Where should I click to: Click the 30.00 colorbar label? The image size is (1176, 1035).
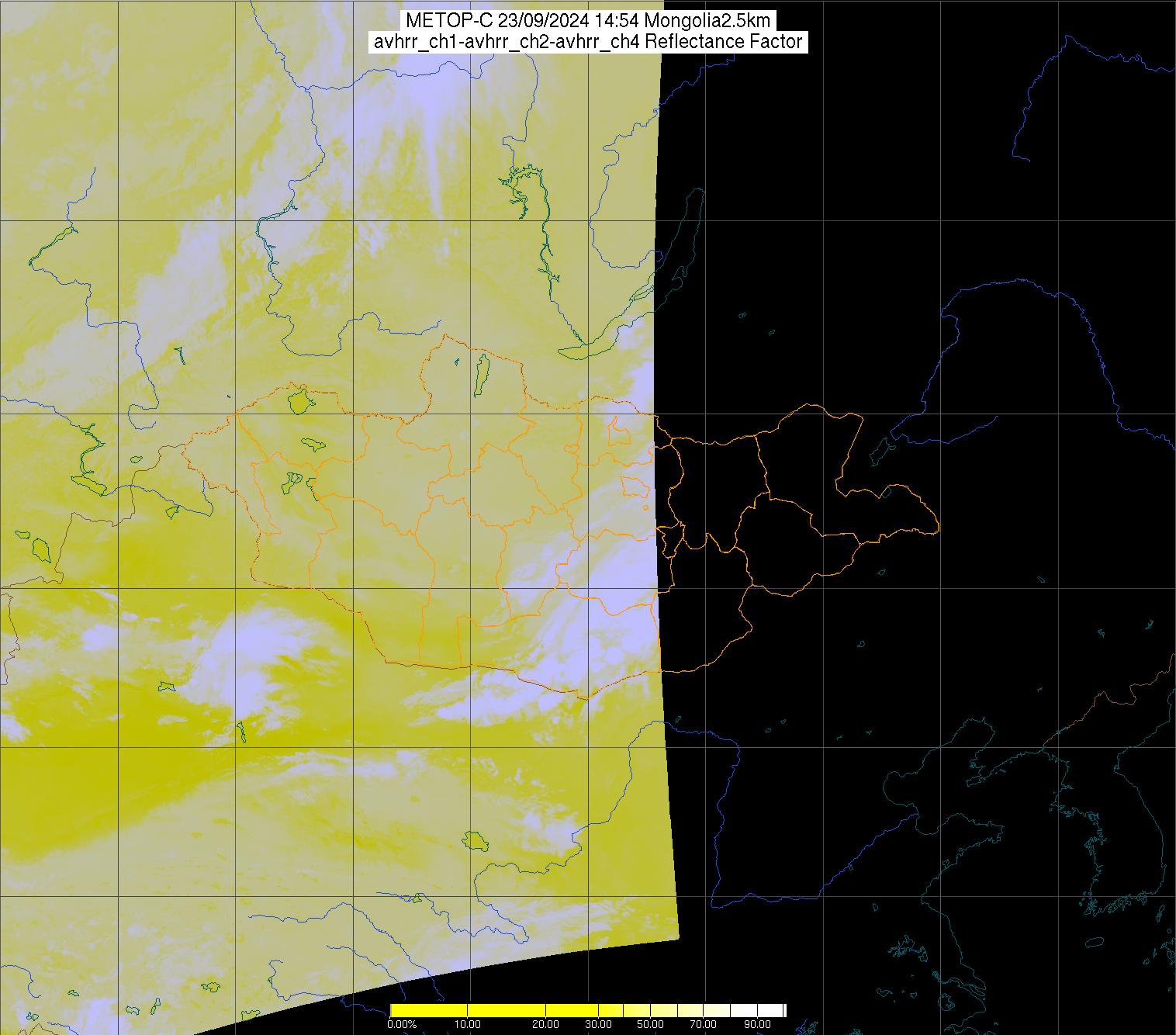[x=598, y=1024]
